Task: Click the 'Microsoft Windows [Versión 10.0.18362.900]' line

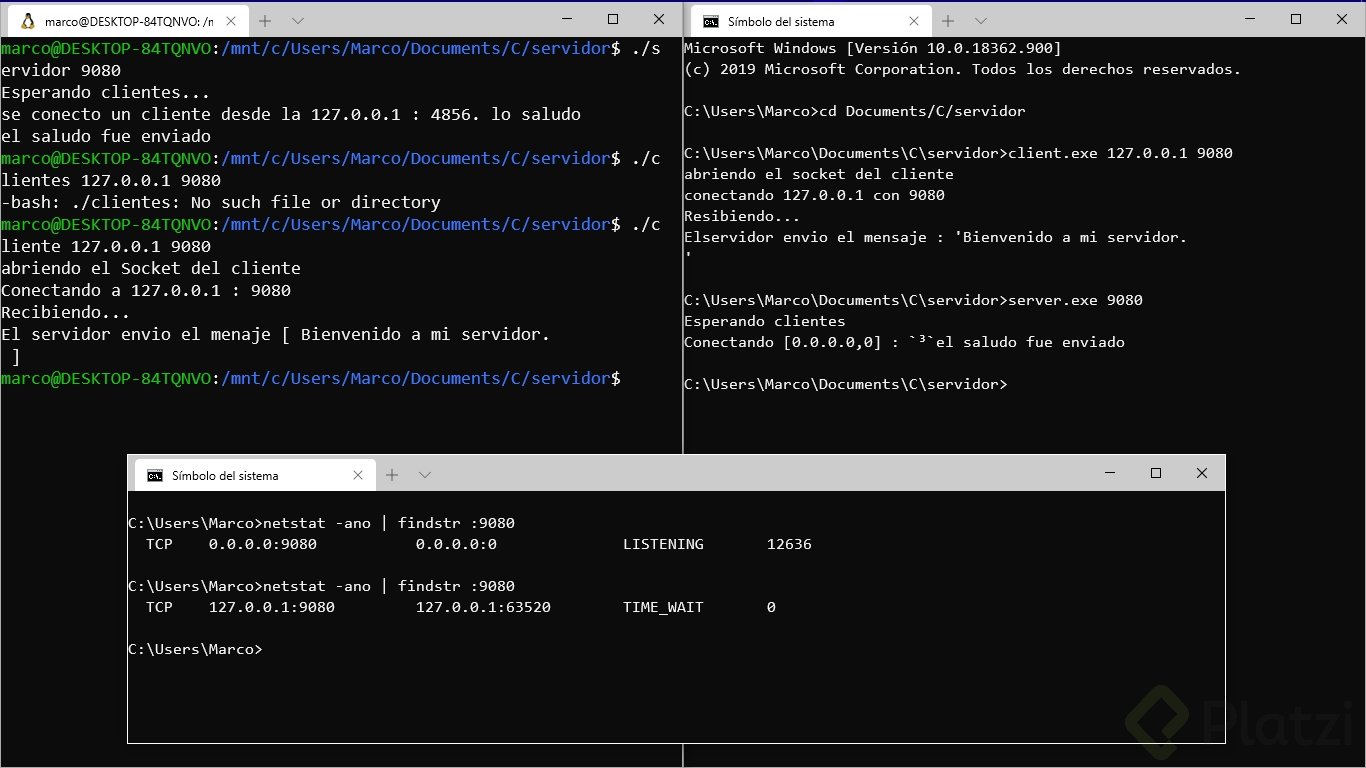Action: tap(873, 48)
